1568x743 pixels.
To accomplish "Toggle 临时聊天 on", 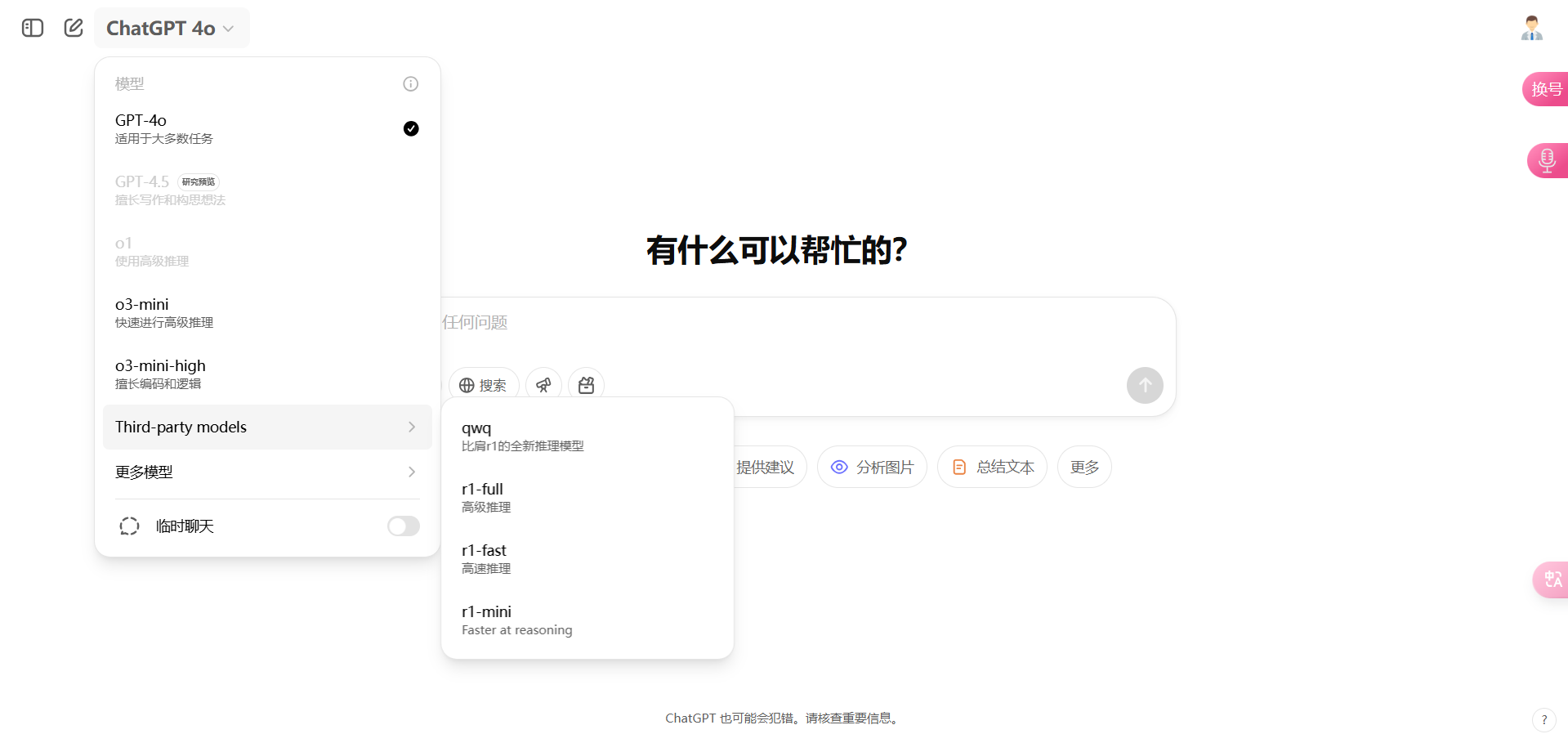I will tap(402, 526).
